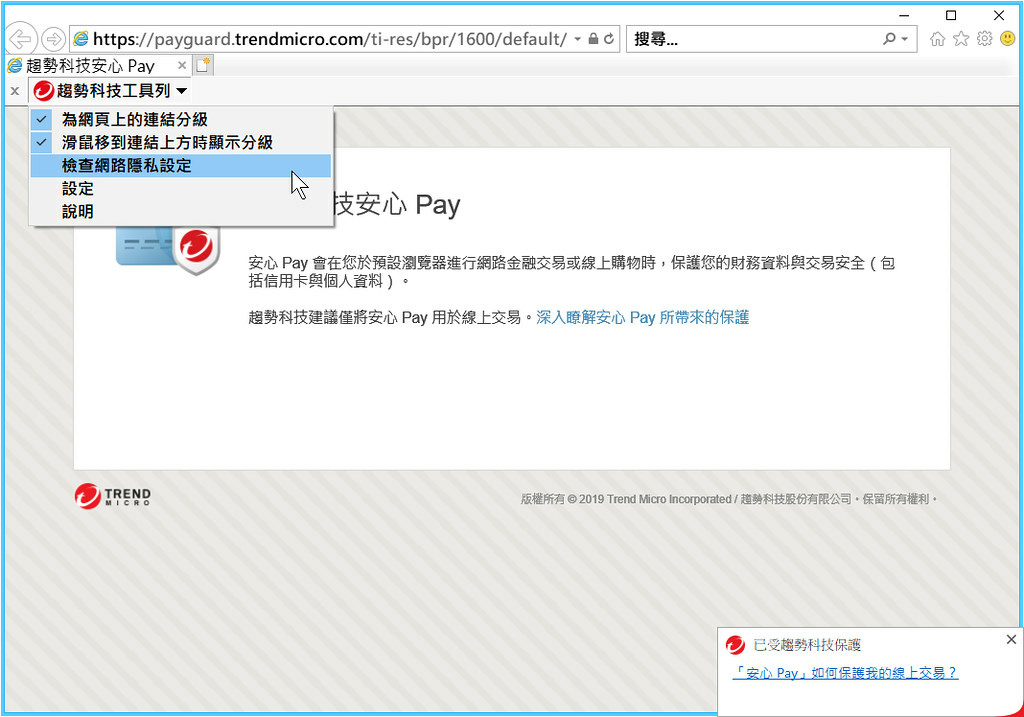The image size is (1024, 717).
Task: Click the address bar URL field
Action: pos(330,39)
